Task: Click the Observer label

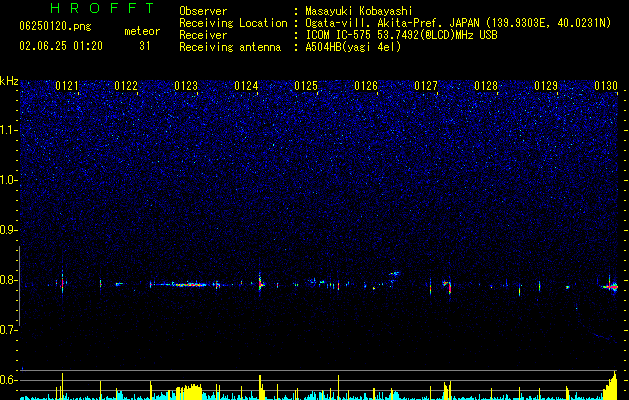Action: 203,11
